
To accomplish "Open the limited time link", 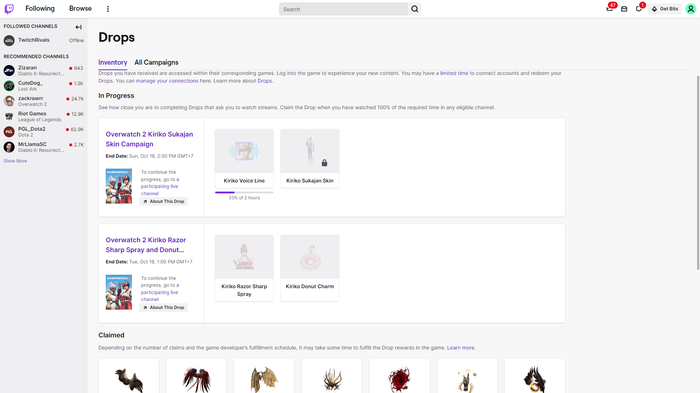I will 454,73.
